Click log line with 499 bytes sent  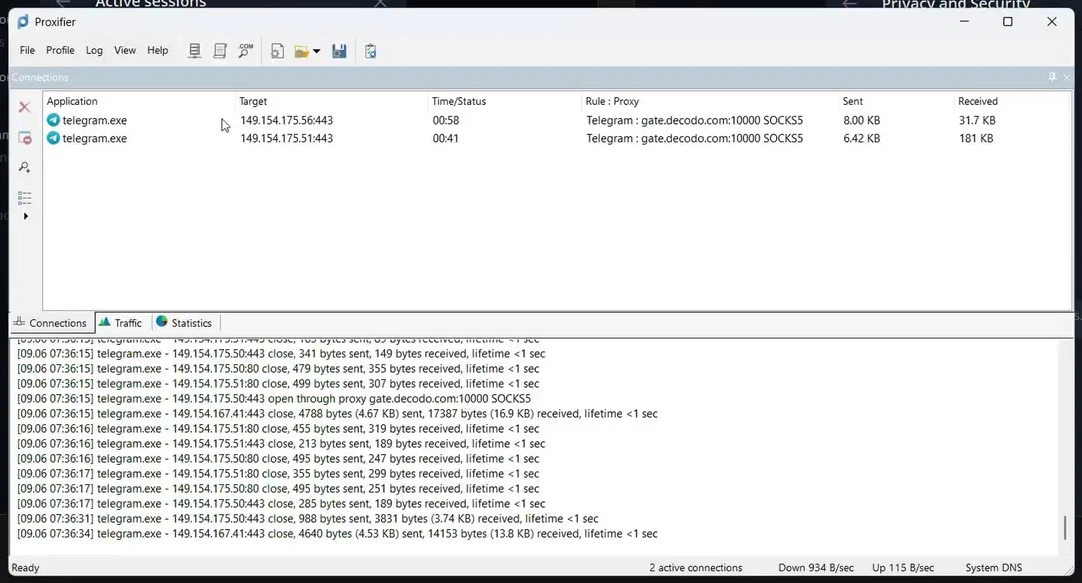click(278, 384)
